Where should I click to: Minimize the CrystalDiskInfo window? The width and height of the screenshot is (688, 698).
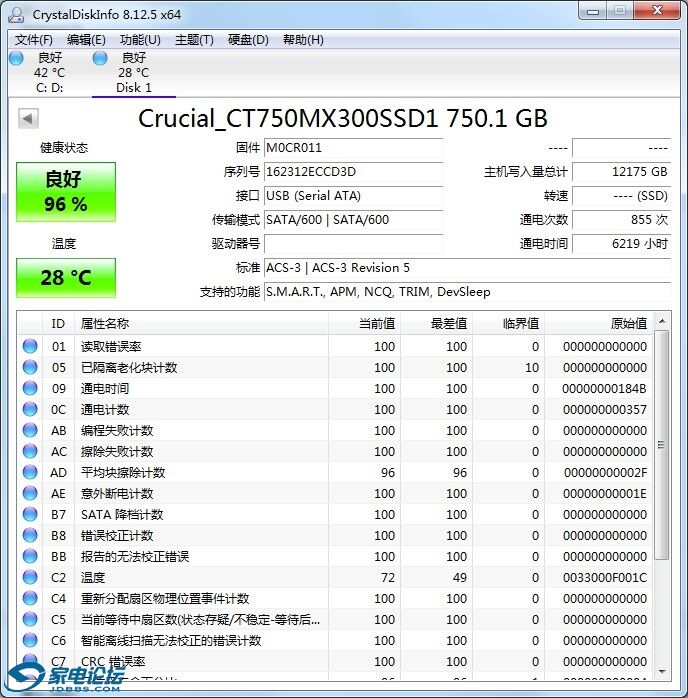click(x=593, y=11)
